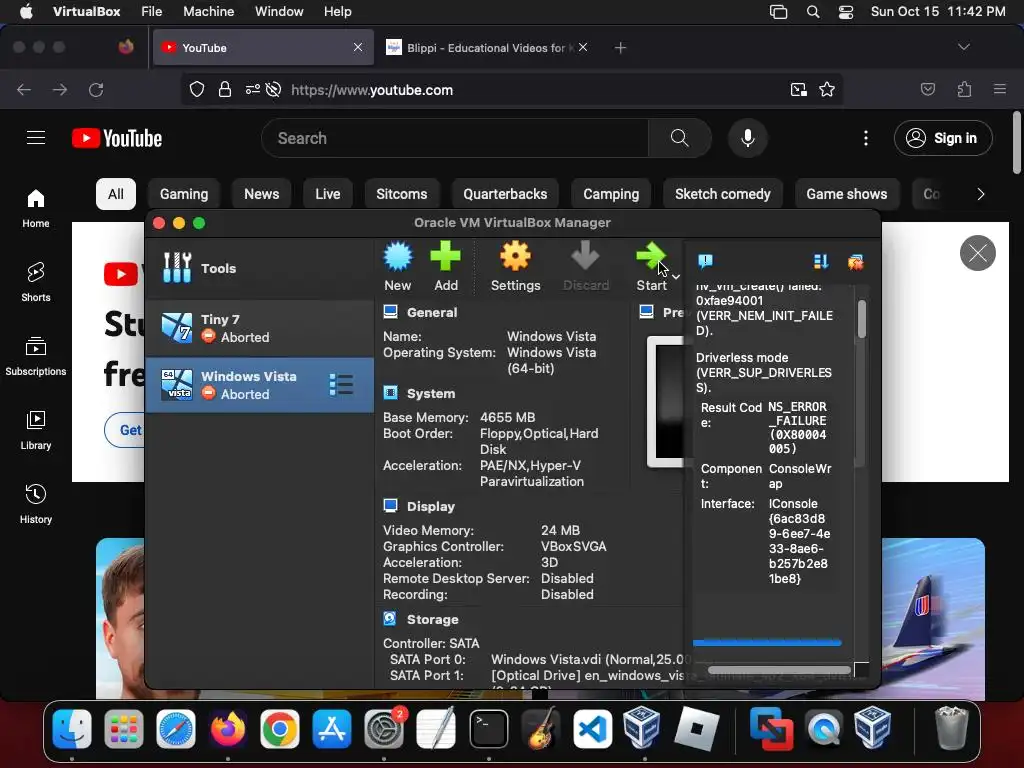1024x768 pixels.
Task: Open the YouTube guide hamburger menu
Action: (x=36, y=138)
